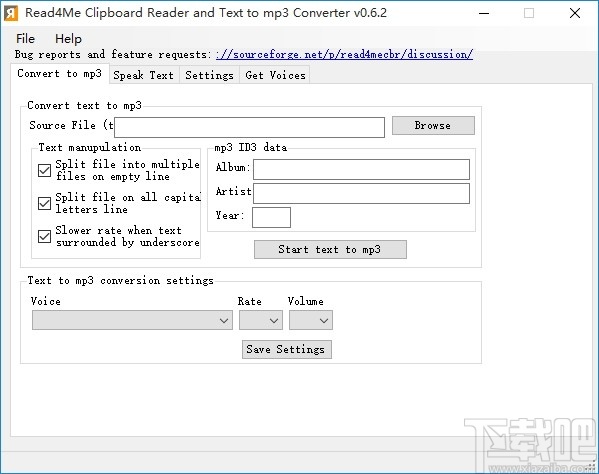Open the sourceforge discussion link
Image resolution: width=599 pixels, height=474 pixels.
coord(344,55)
